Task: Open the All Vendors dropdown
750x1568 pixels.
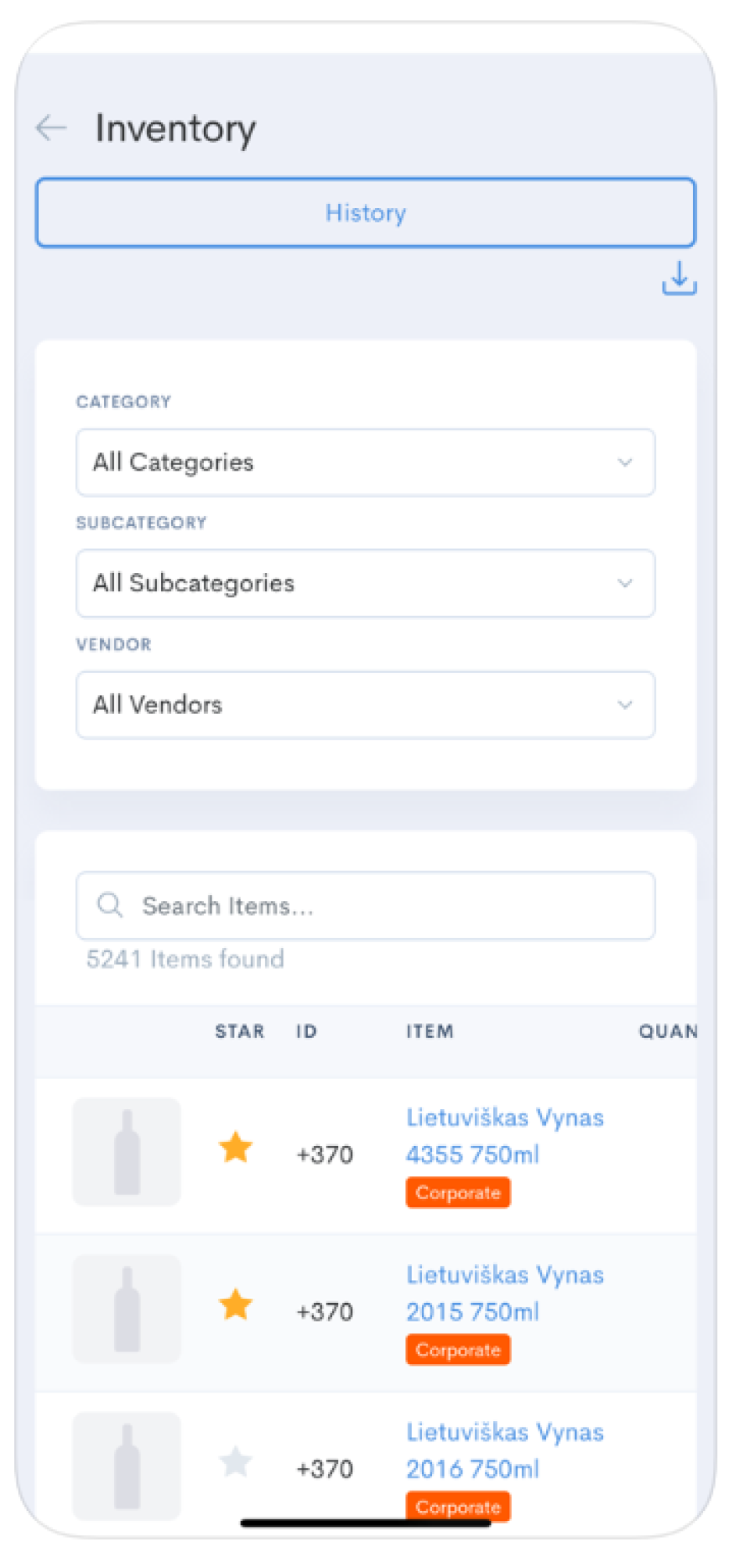Action: click(365, 704)
